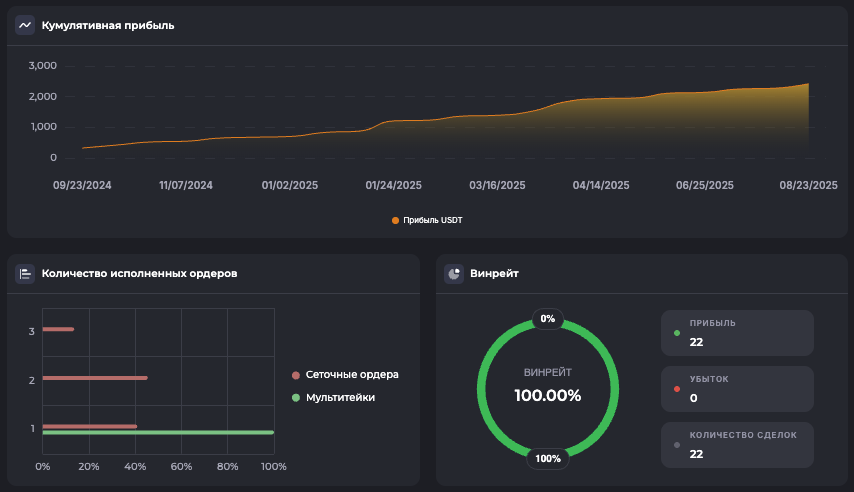Click the Количество исполненных ордеров heading

click(139, 273)
